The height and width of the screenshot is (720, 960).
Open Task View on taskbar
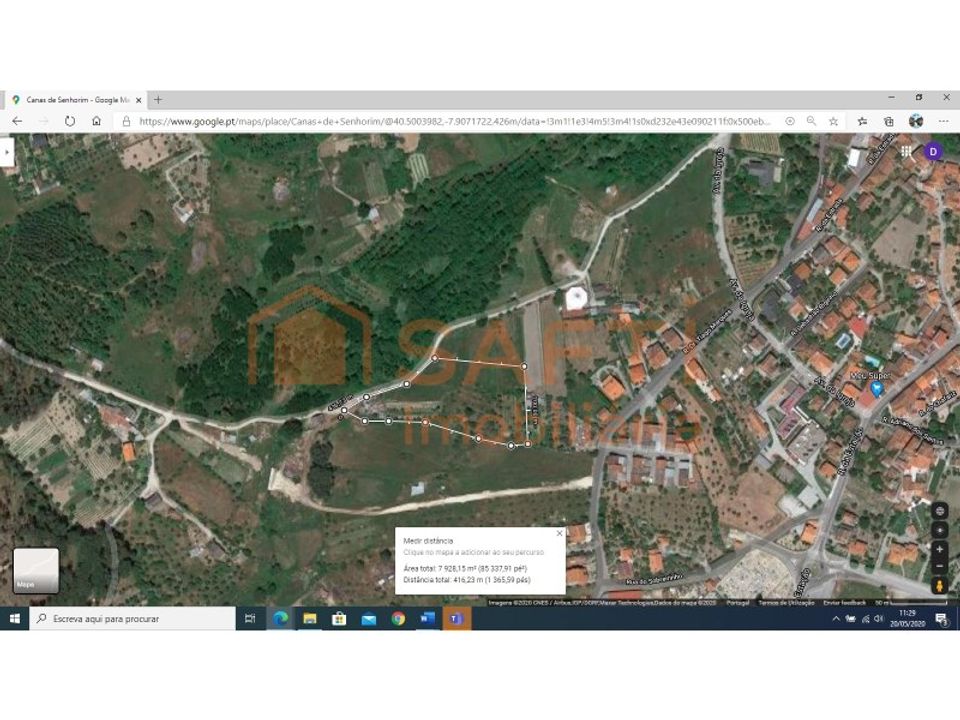pos(250,618)
